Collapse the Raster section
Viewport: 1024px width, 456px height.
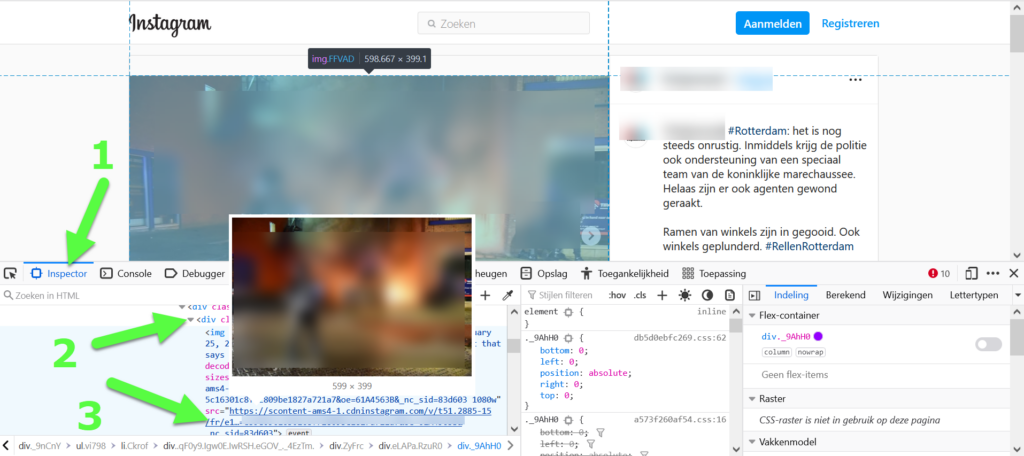click(752, 399)
